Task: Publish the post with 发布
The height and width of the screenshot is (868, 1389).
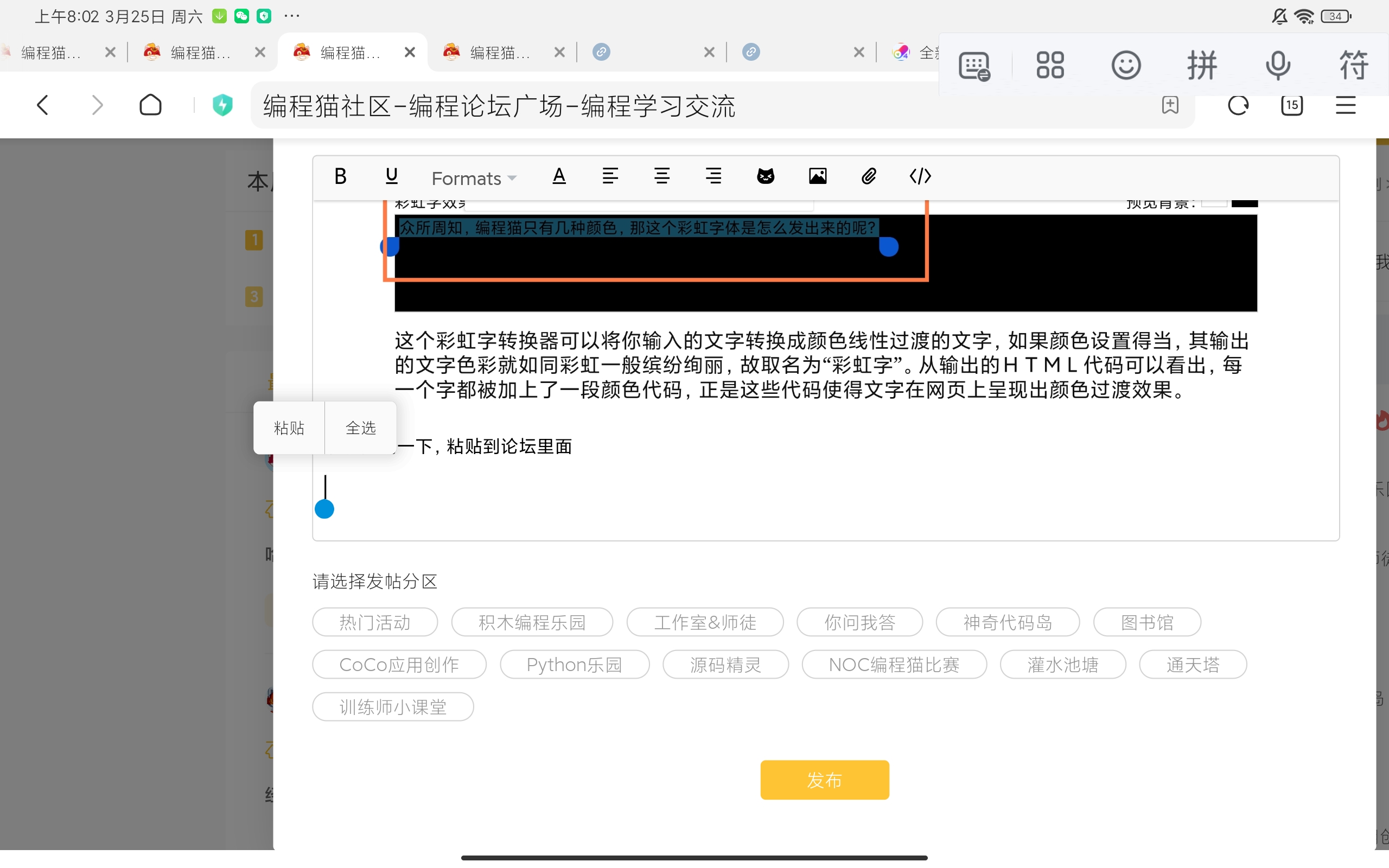Action: (x=825, y=780)
